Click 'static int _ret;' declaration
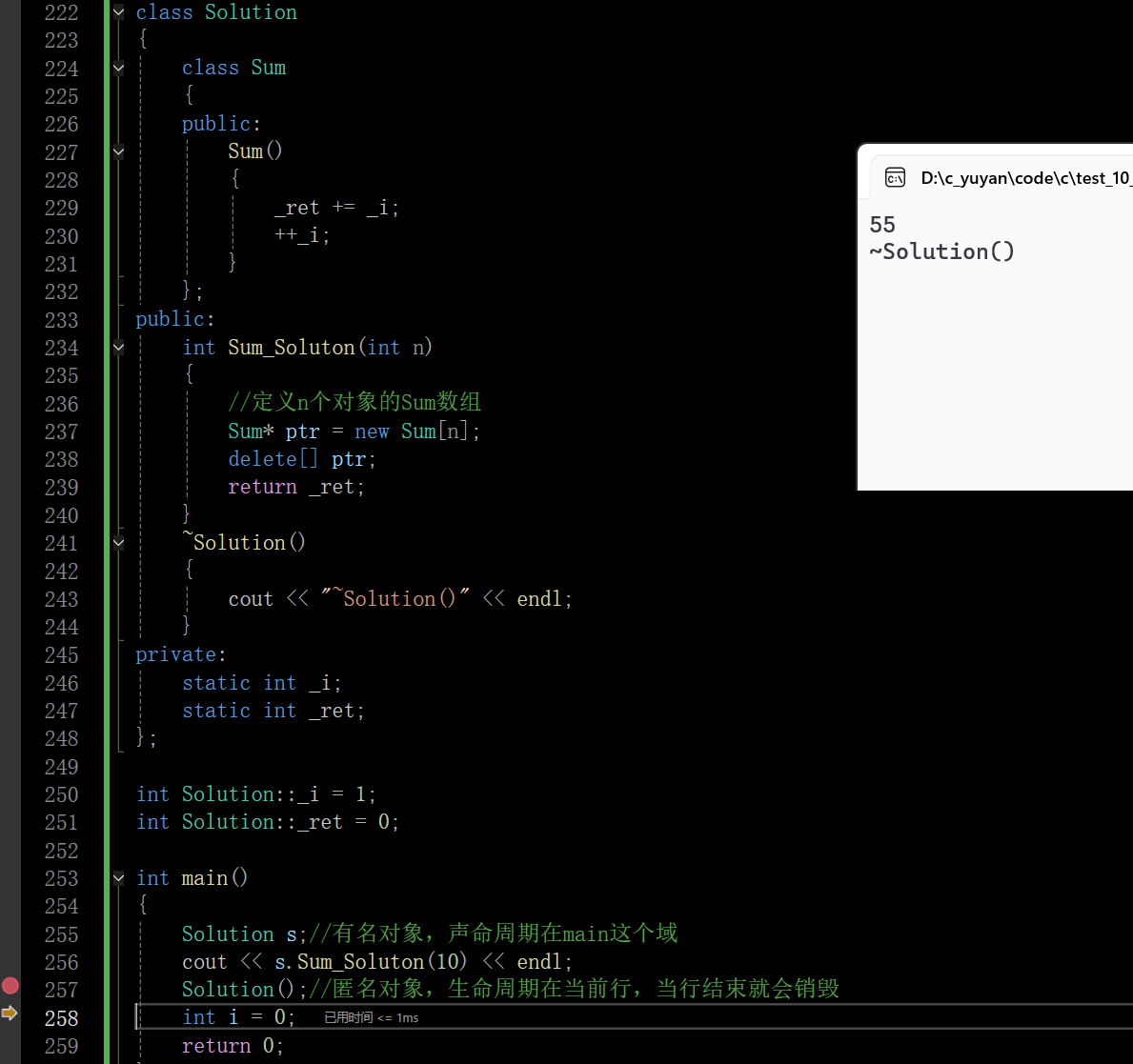 (x=273, y=711)
